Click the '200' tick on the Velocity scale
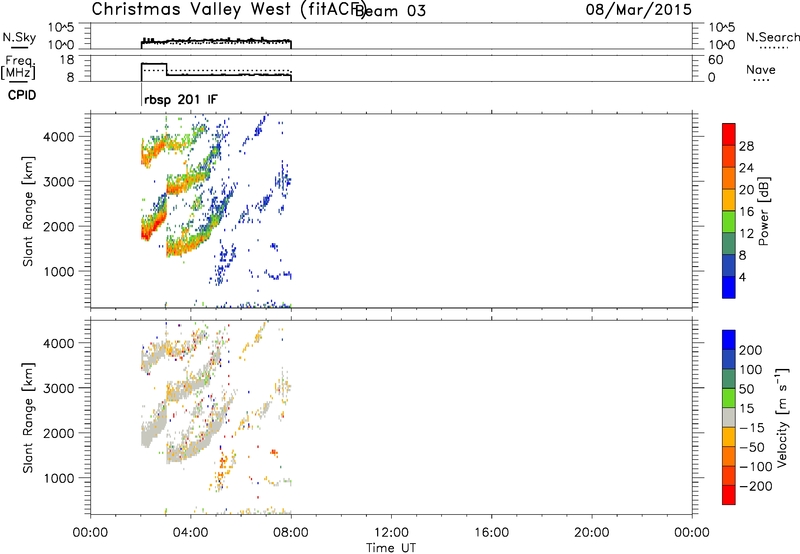Image resolution: width=800 pixels, height=554 pixels. pyautogui.click(x=751, y=350)
